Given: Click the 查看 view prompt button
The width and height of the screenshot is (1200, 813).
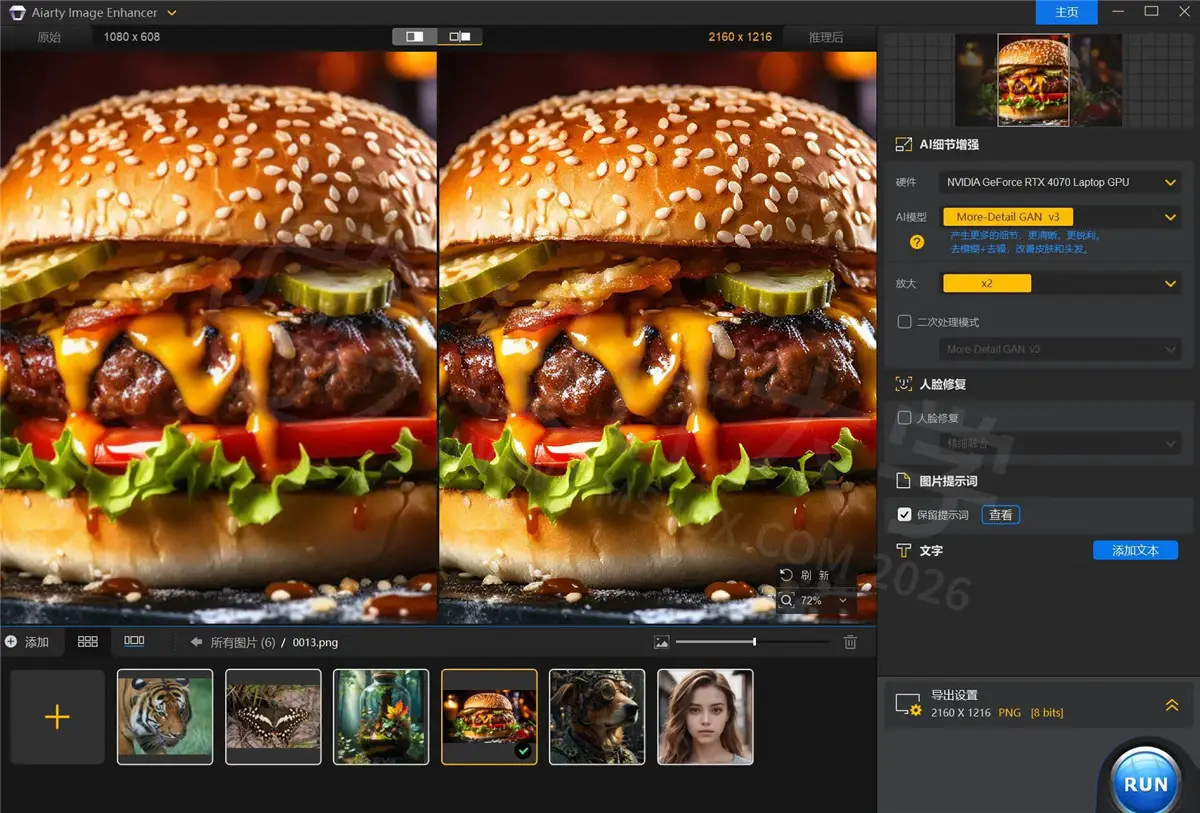Looking at the screenshot, I should point(1000,515).
